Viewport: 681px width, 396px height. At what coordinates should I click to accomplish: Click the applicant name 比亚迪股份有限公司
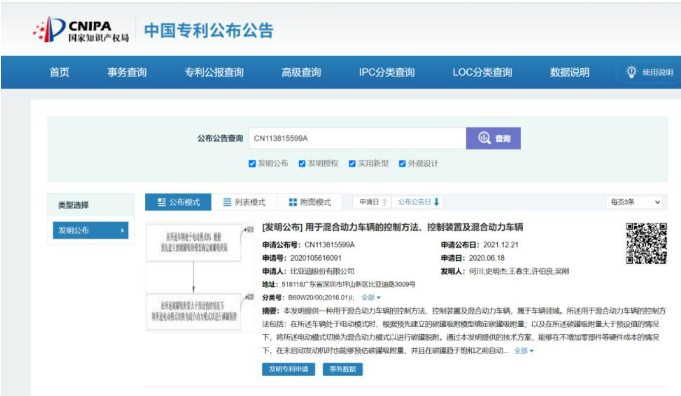coord(322,271)
